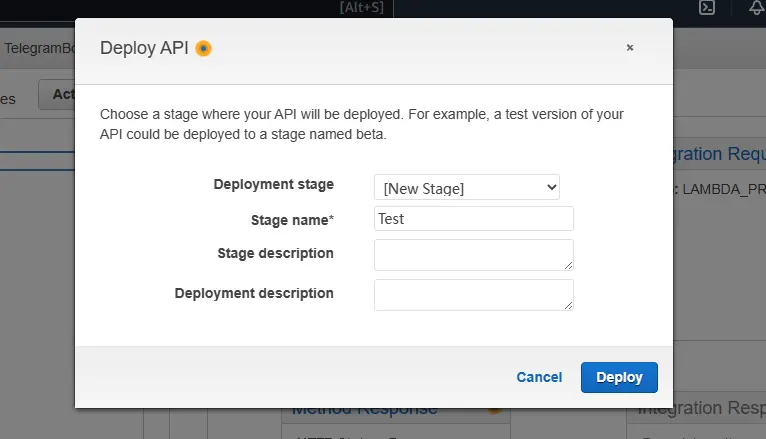Grab the Deployment description resize handle

(x=569, y=306)
